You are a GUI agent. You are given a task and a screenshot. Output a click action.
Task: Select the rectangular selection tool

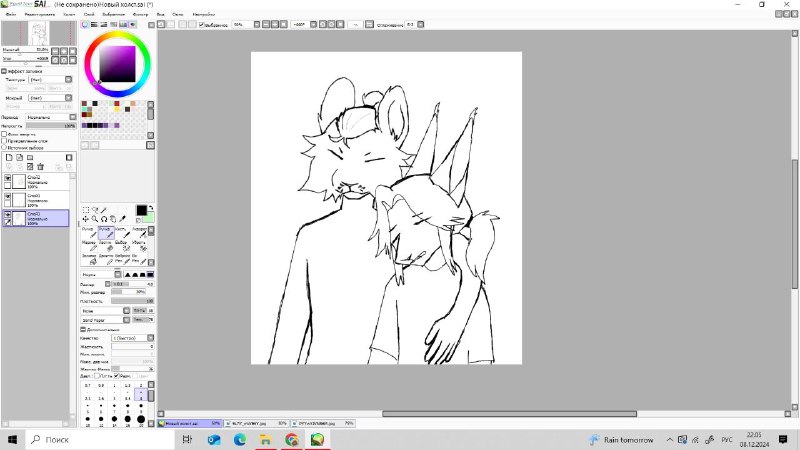[x=86, y=210]
